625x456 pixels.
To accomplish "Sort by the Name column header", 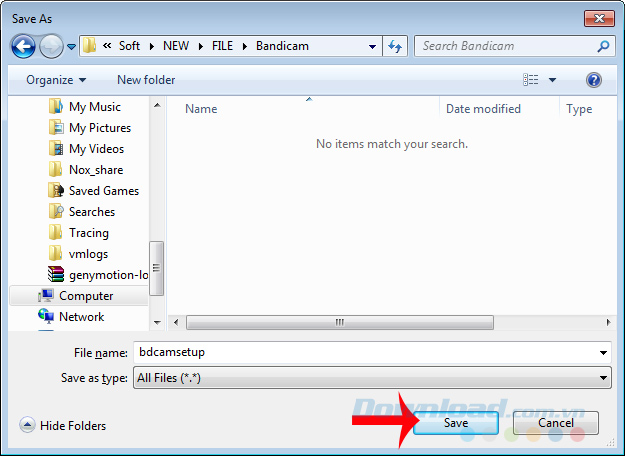I will (201, 109).
